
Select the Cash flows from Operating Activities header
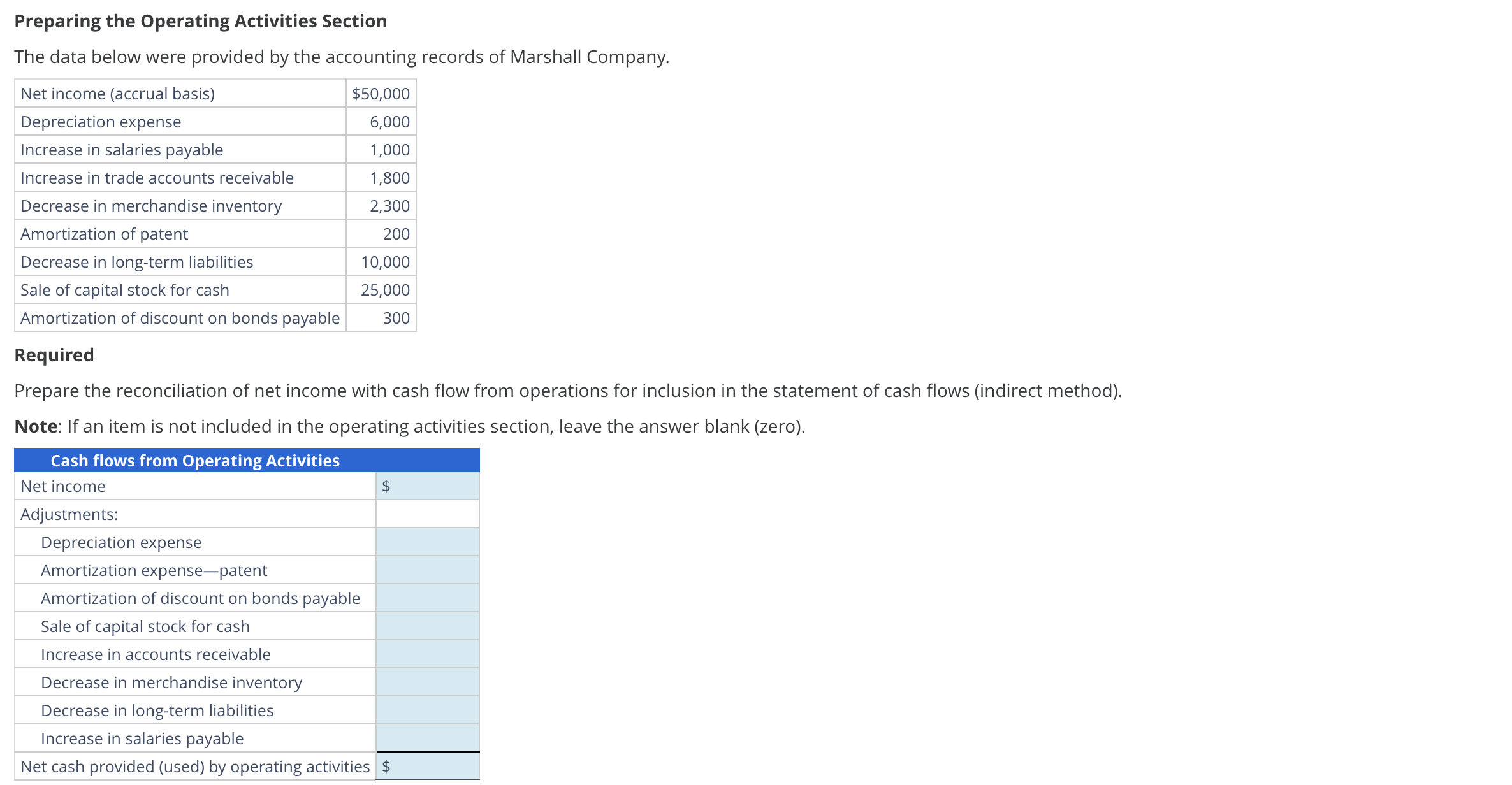pyautogui.click(x=195, y=460)
